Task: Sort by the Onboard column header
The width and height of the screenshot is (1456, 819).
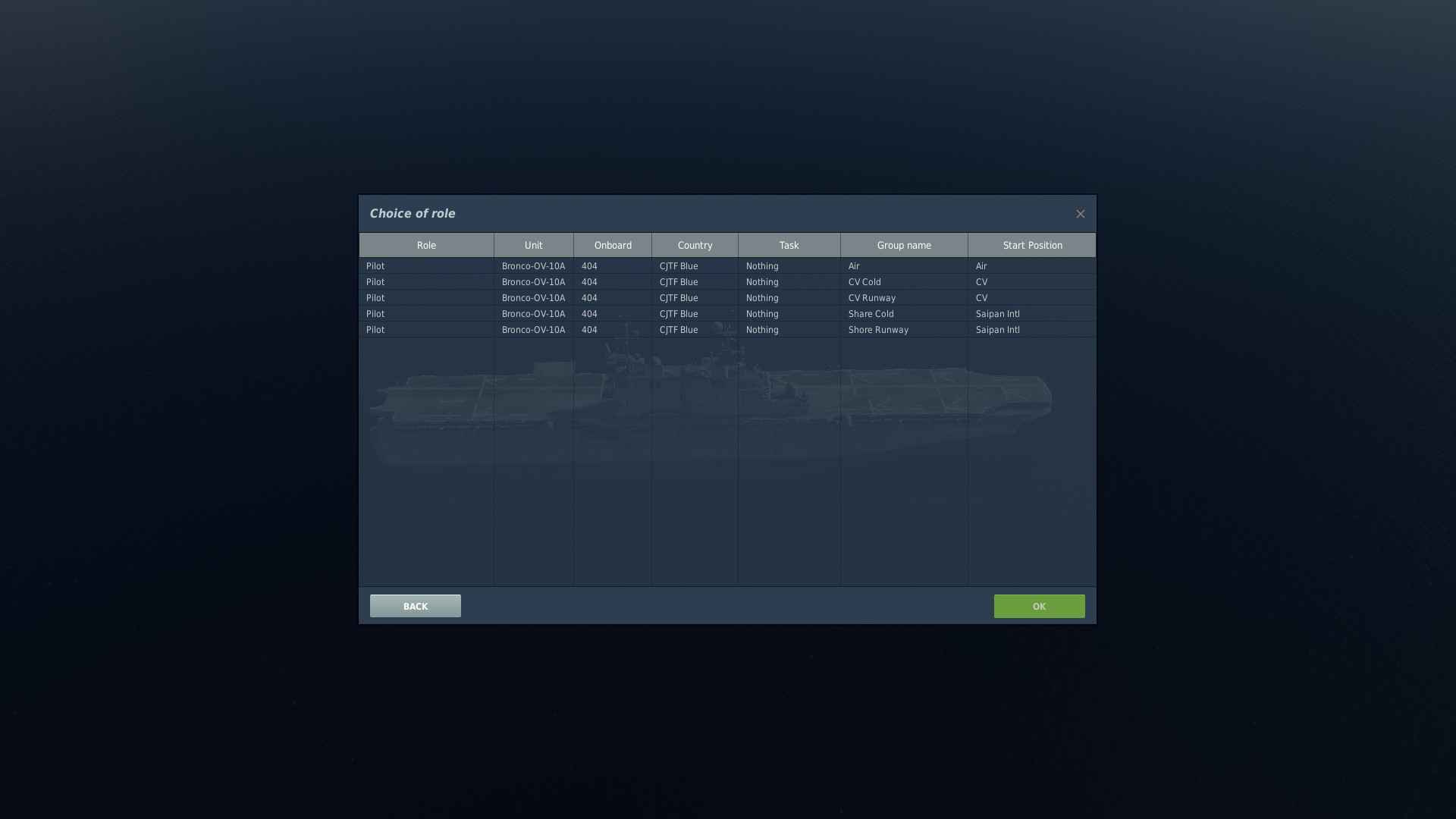Action: coord(613,245)
